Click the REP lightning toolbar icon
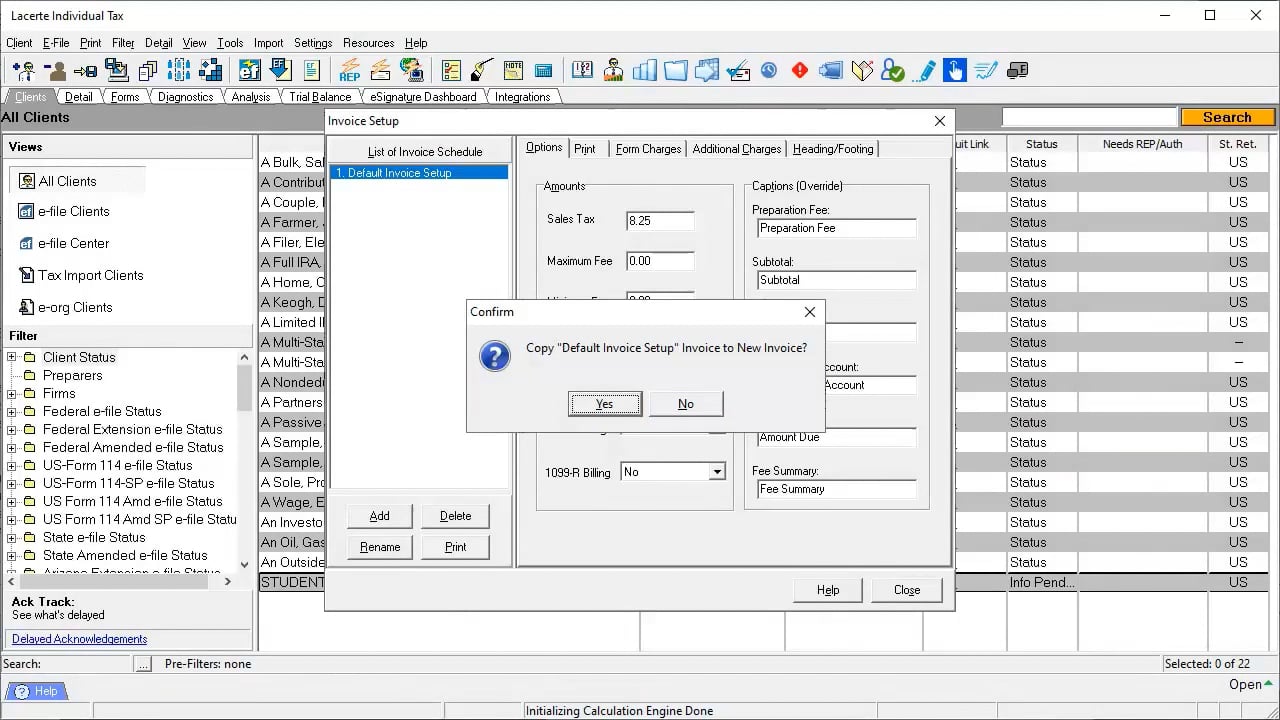1280x720 pixels. click(350, 70)
